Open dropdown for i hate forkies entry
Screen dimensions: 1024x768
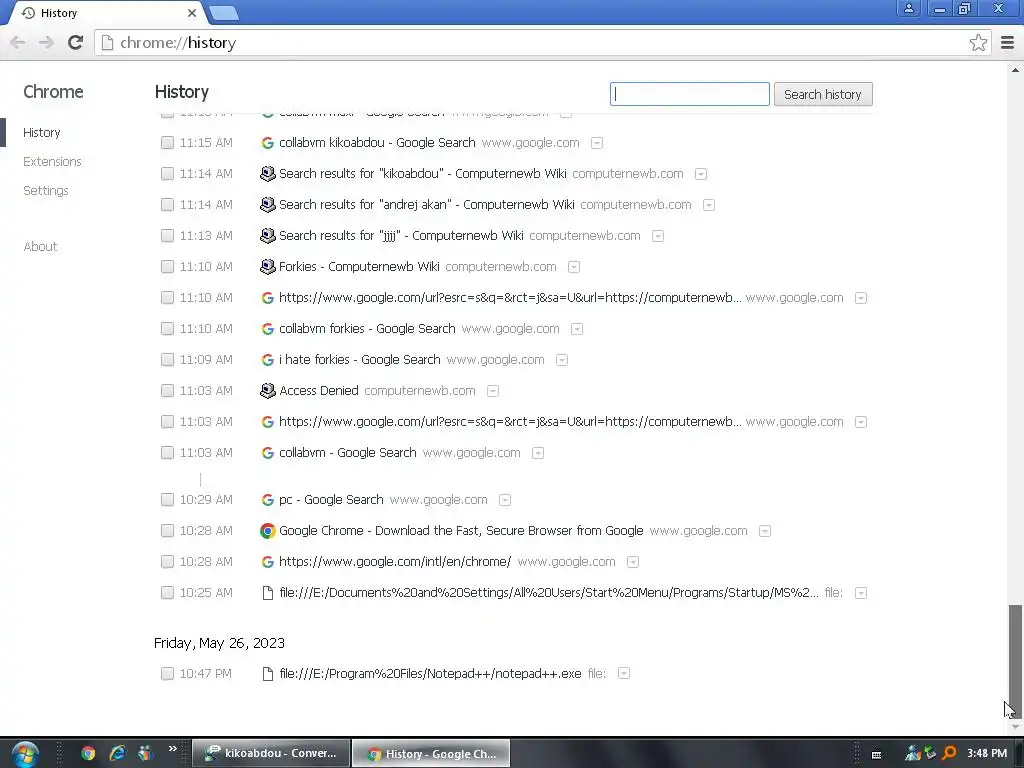coord(562,360)
